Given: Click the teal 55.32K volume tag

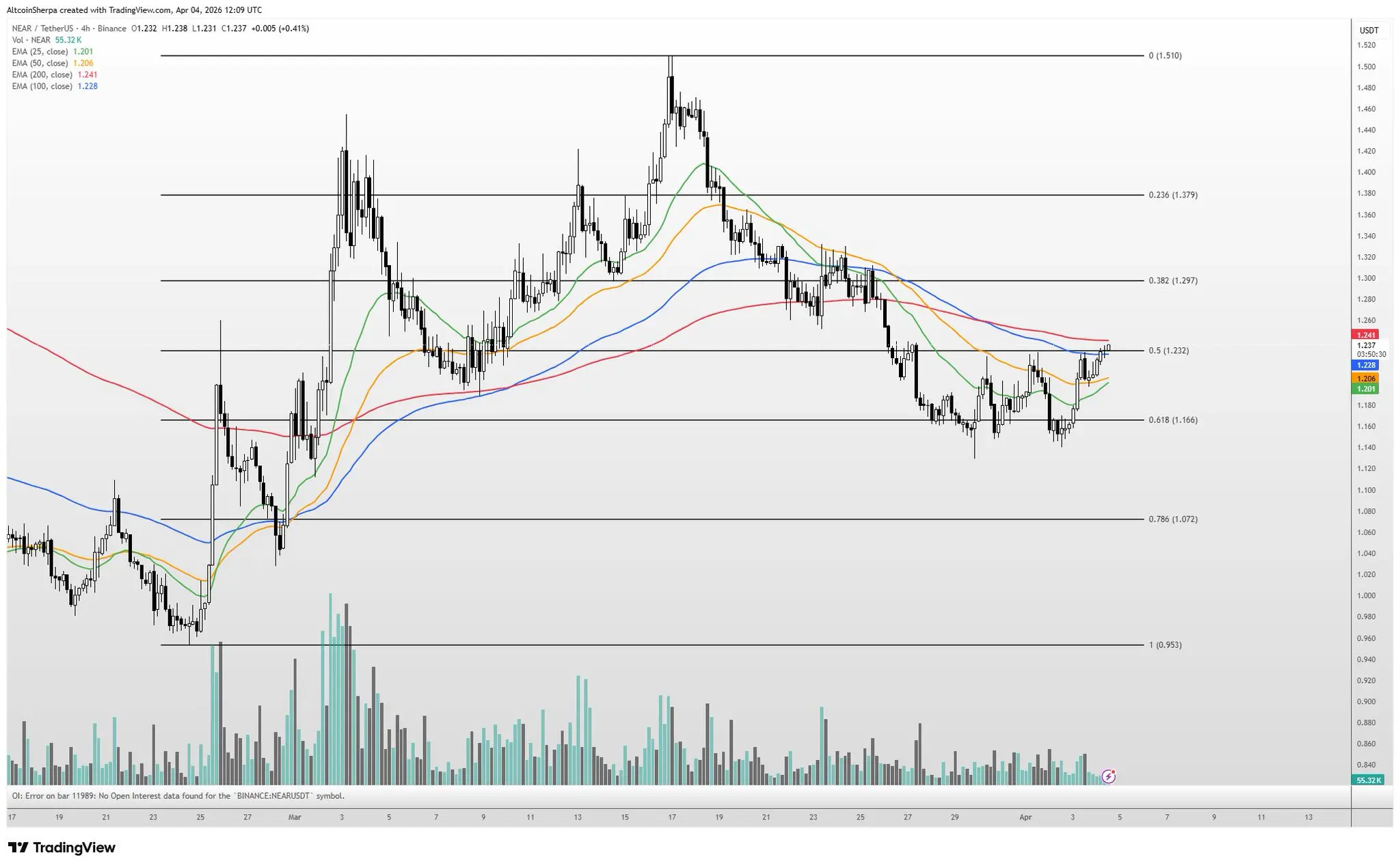Looking at the screenshot, I should pos(1369,780).
